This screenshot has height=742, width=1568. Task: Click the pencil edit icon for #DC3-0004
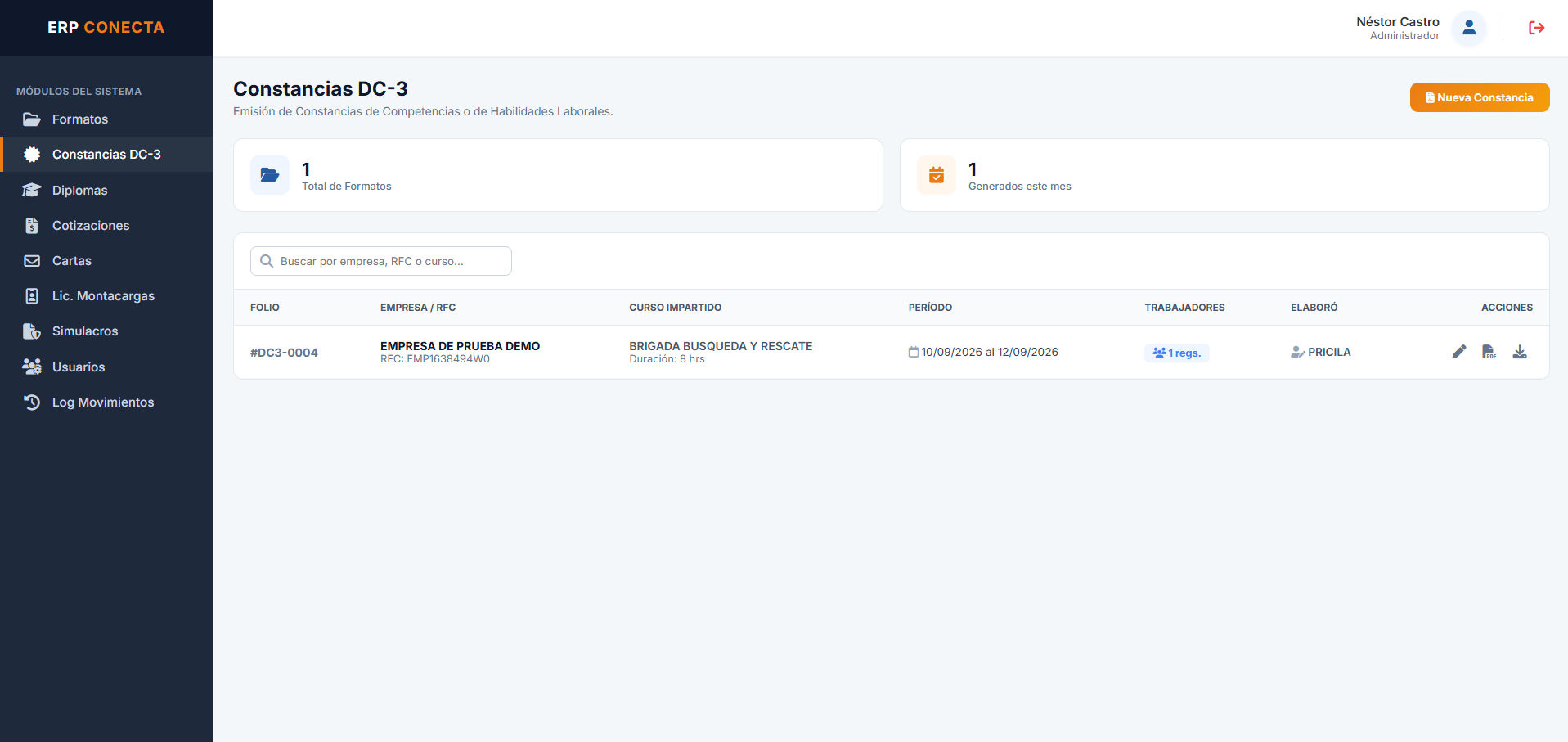point(1459,352)
